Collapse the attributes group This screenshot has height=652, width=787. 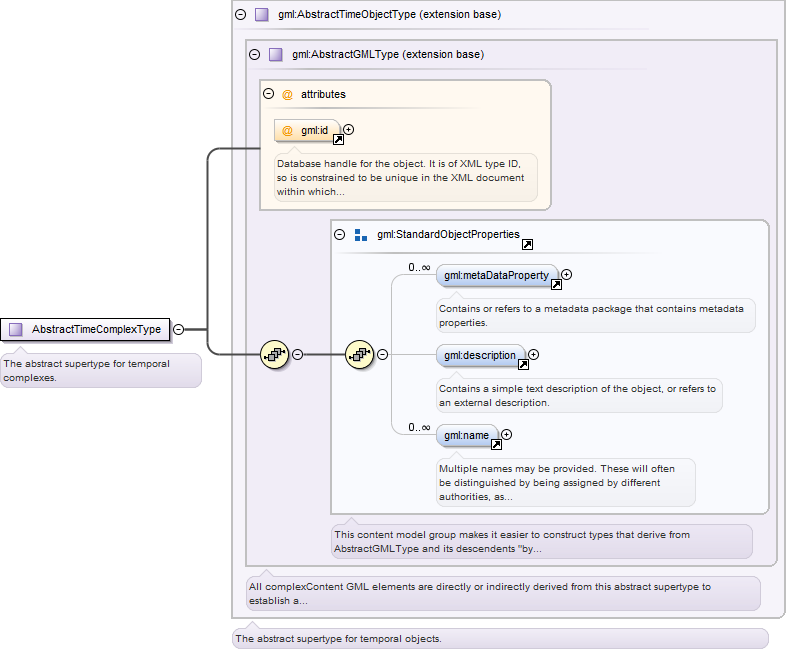pyautogui.click(x=269, y=93)
